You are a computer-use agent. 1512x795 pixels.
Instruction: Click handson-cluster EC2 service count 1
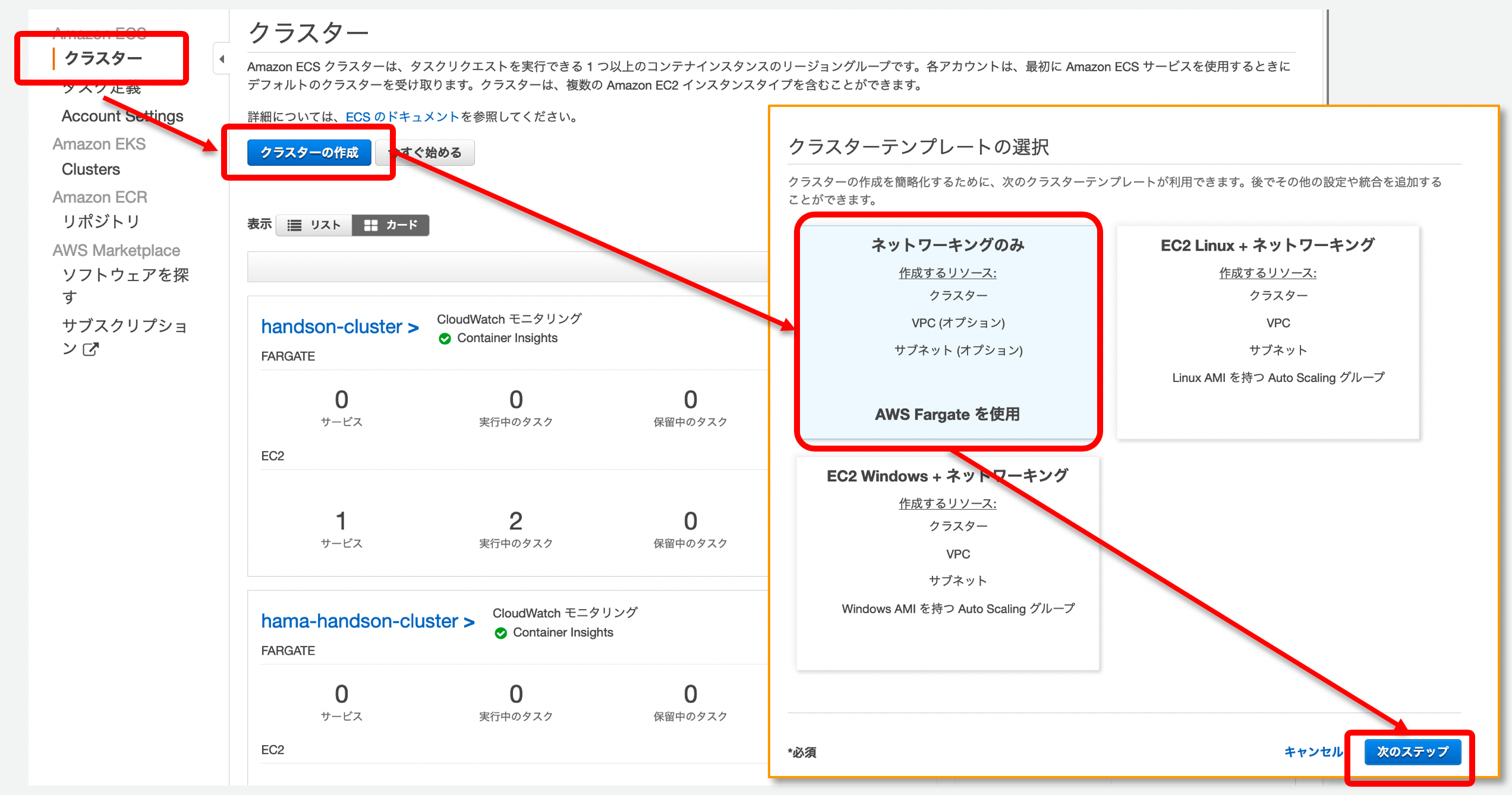click(341, 521)
